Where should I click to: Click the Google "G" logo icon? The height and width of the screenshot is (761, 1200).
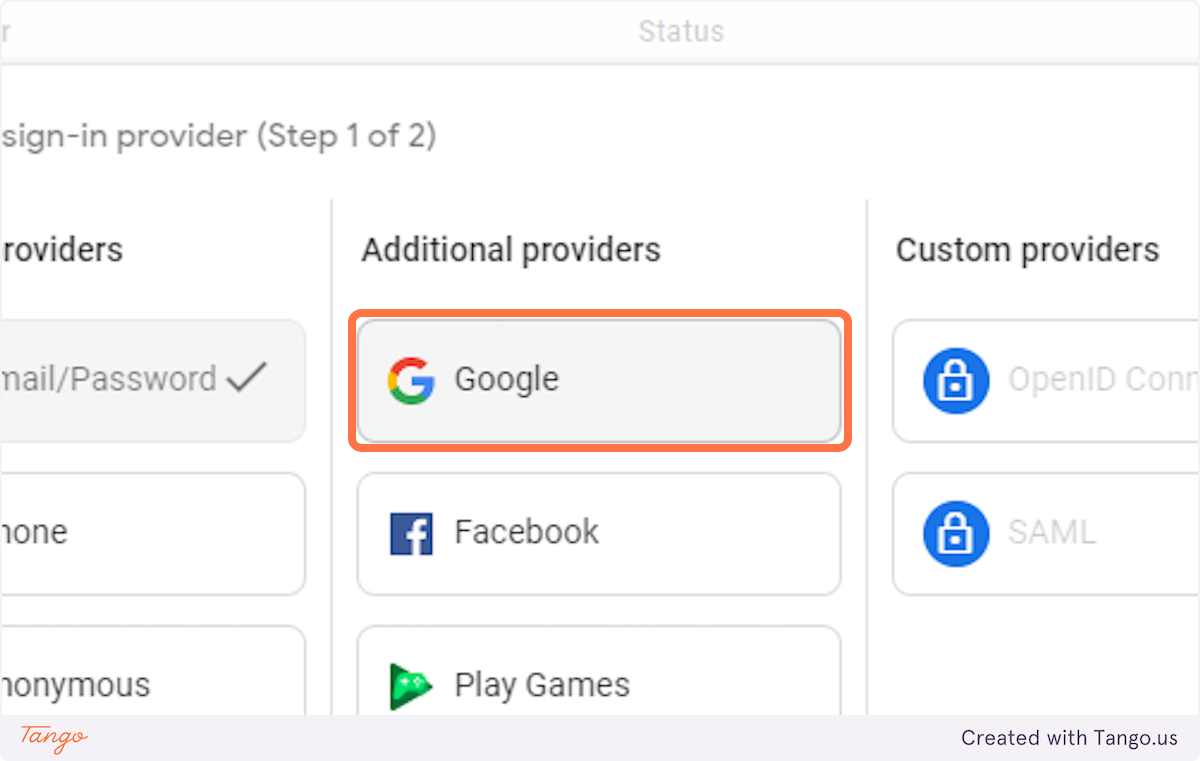(411, 380)
